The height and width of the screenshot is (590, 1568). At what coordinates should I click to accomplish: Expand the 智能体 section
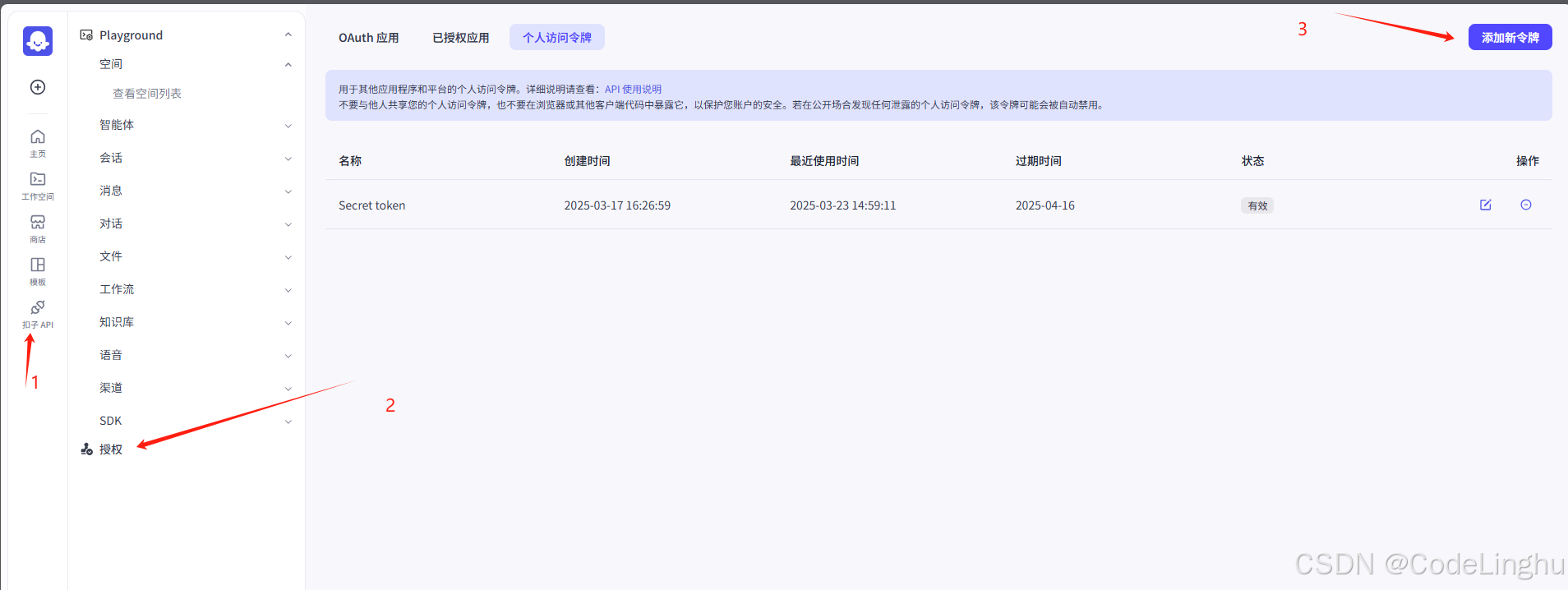coord(288,126)
